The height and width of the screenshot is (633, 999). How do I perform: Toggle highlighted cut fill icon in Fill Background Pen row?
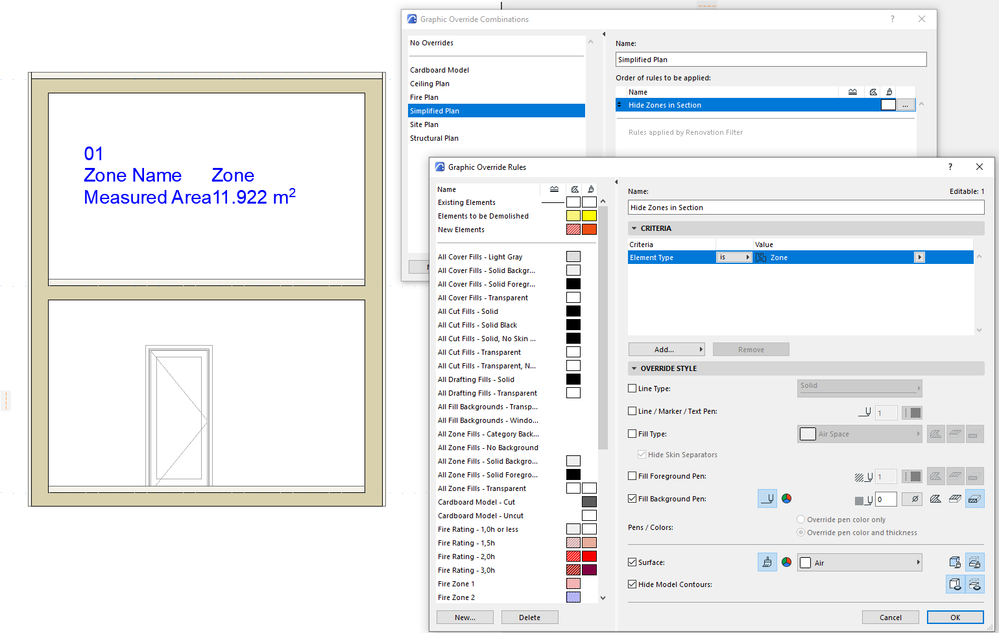point(974,499)
